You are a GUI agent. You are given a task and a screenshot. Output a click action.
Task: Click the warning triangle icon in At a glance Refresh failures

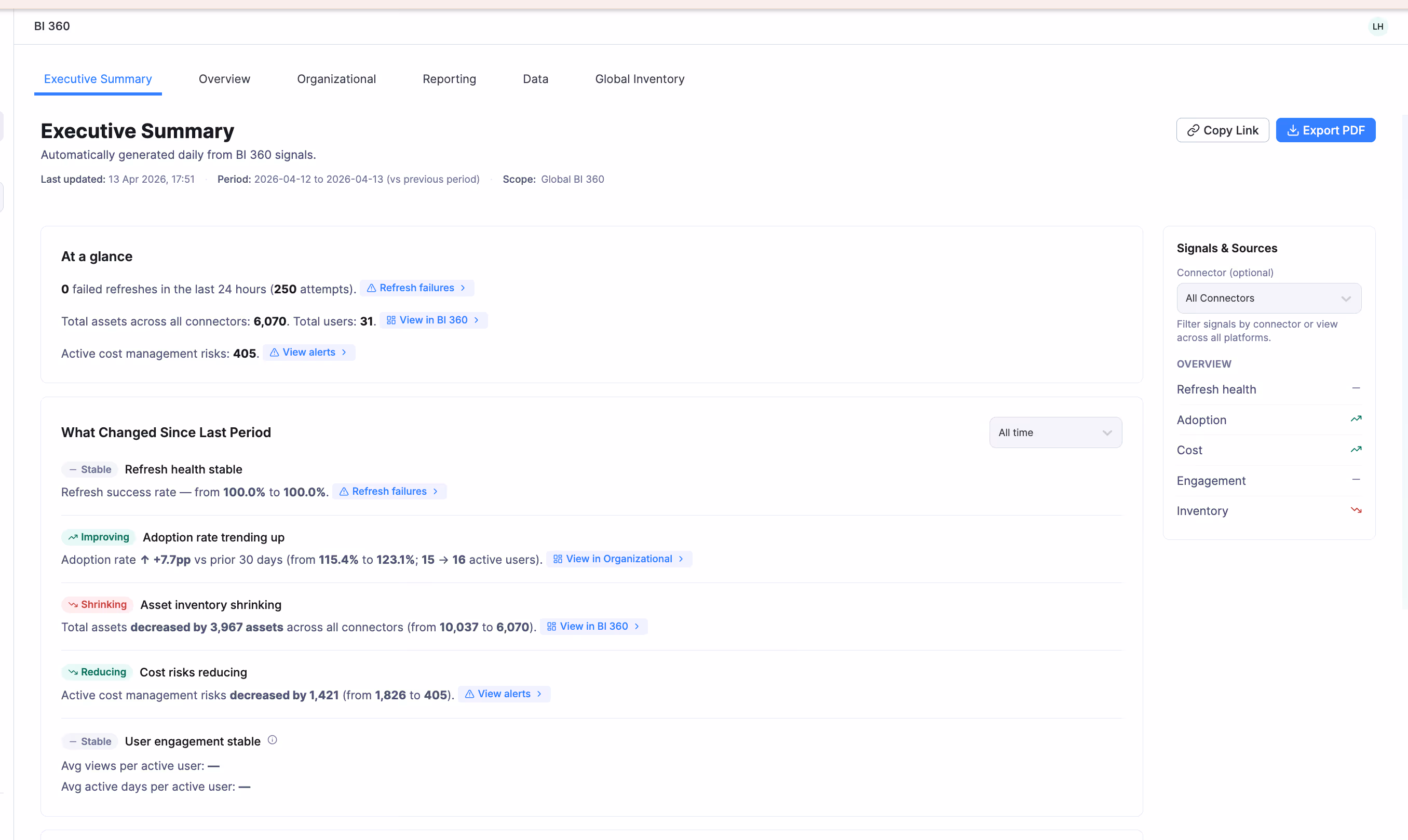[371, 288]
